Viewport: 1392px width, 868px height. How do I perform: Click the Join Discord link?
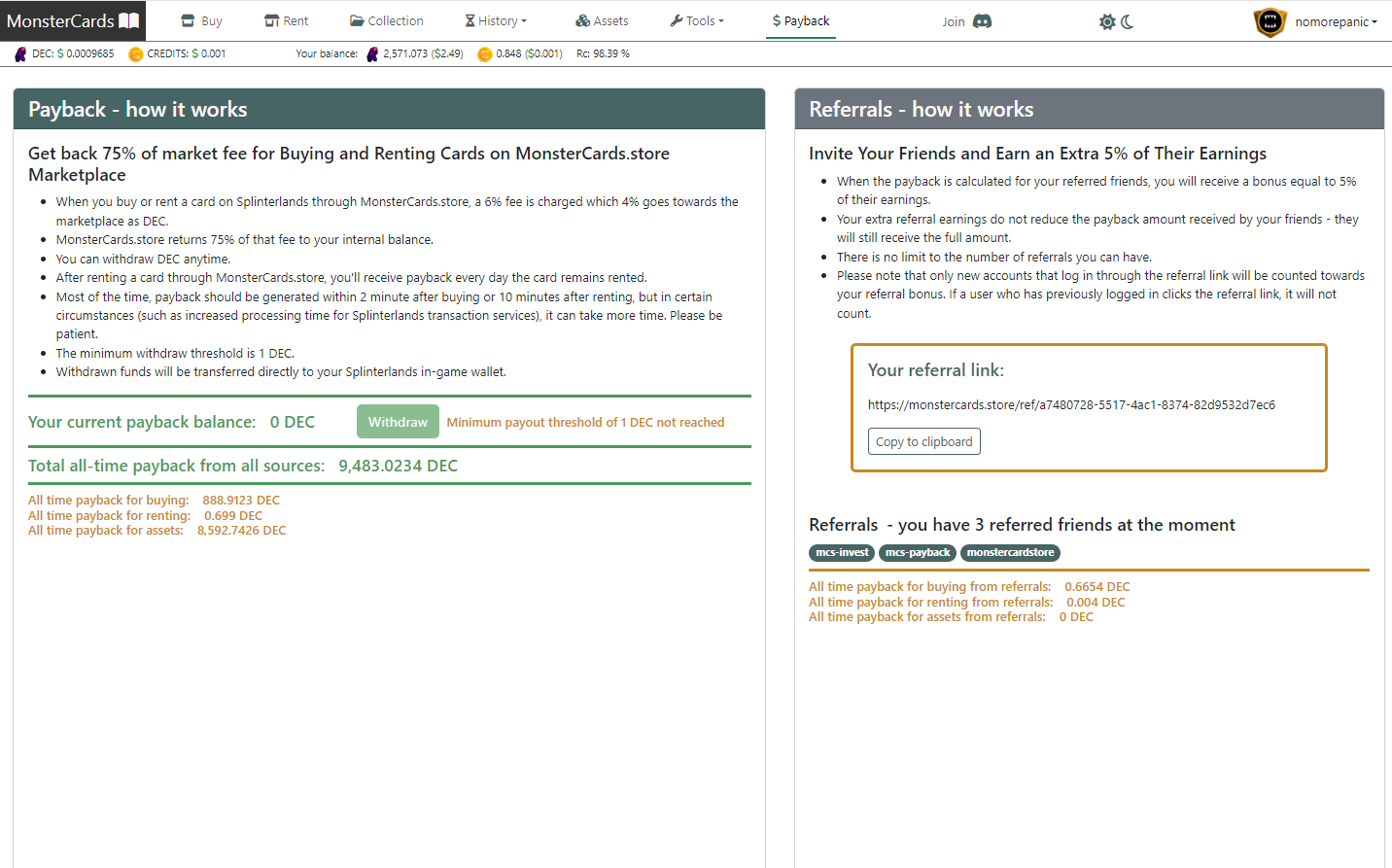[x=966, y=21]
